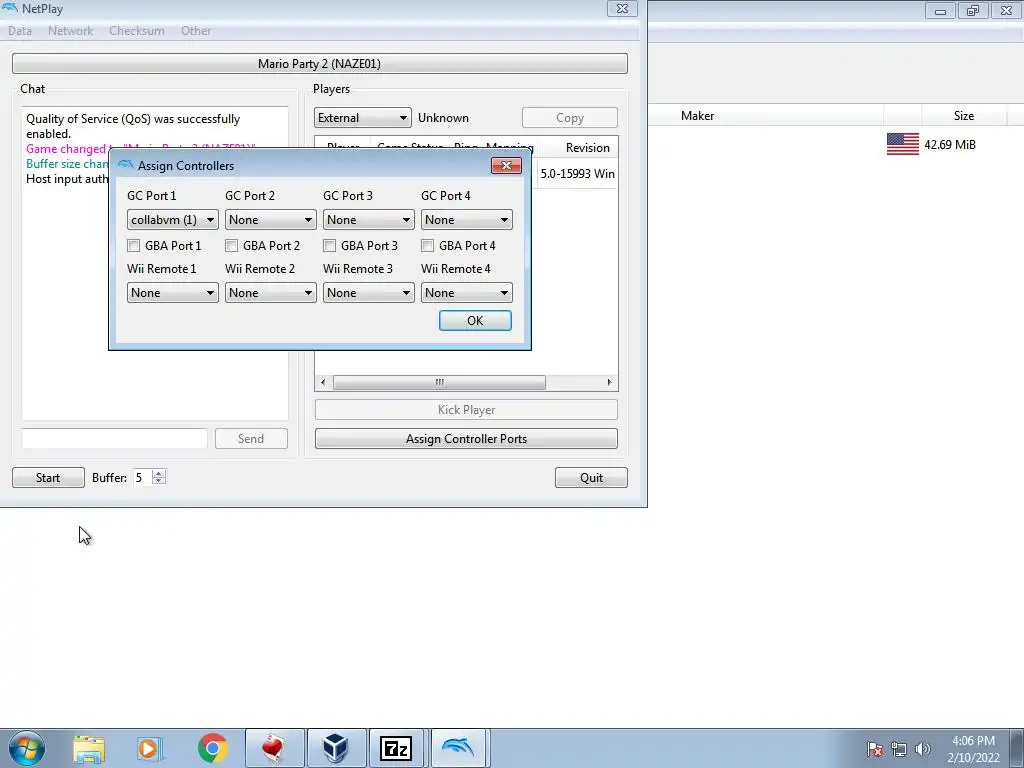Open GC Port 2 player dropdown
This screenshot has width=1024, height=768.
pos(270,220)
